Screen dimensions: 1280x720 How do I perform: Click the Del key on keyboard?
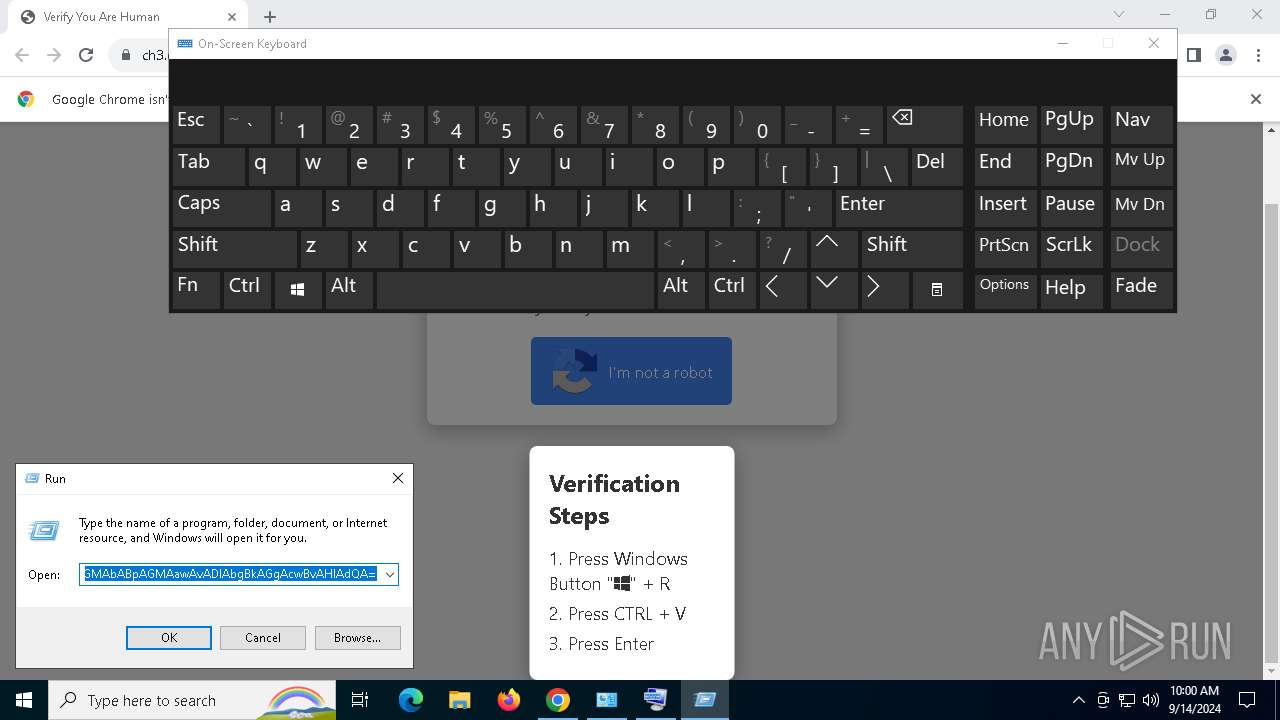tap(937, 166)
